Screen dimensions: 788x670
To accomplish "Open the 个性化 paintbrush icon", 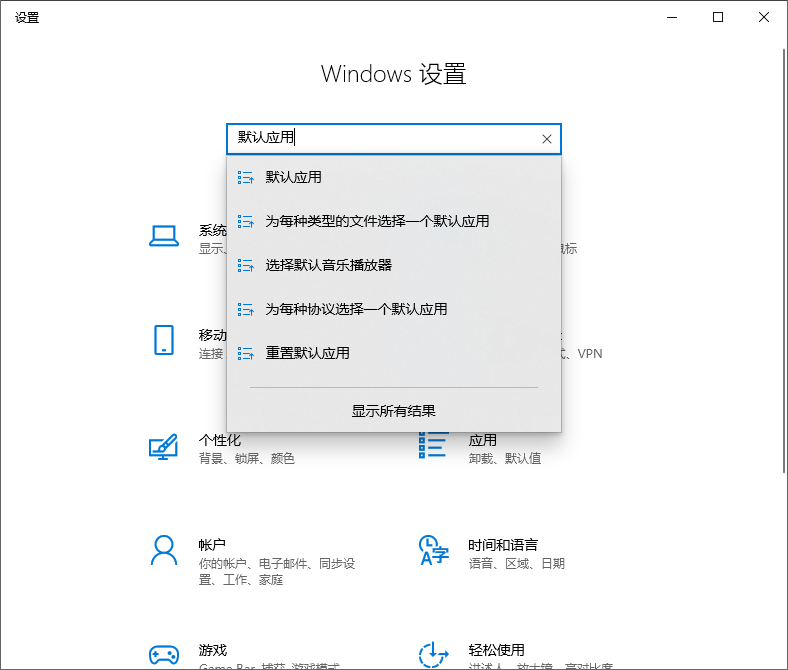I will click(163, 447).
